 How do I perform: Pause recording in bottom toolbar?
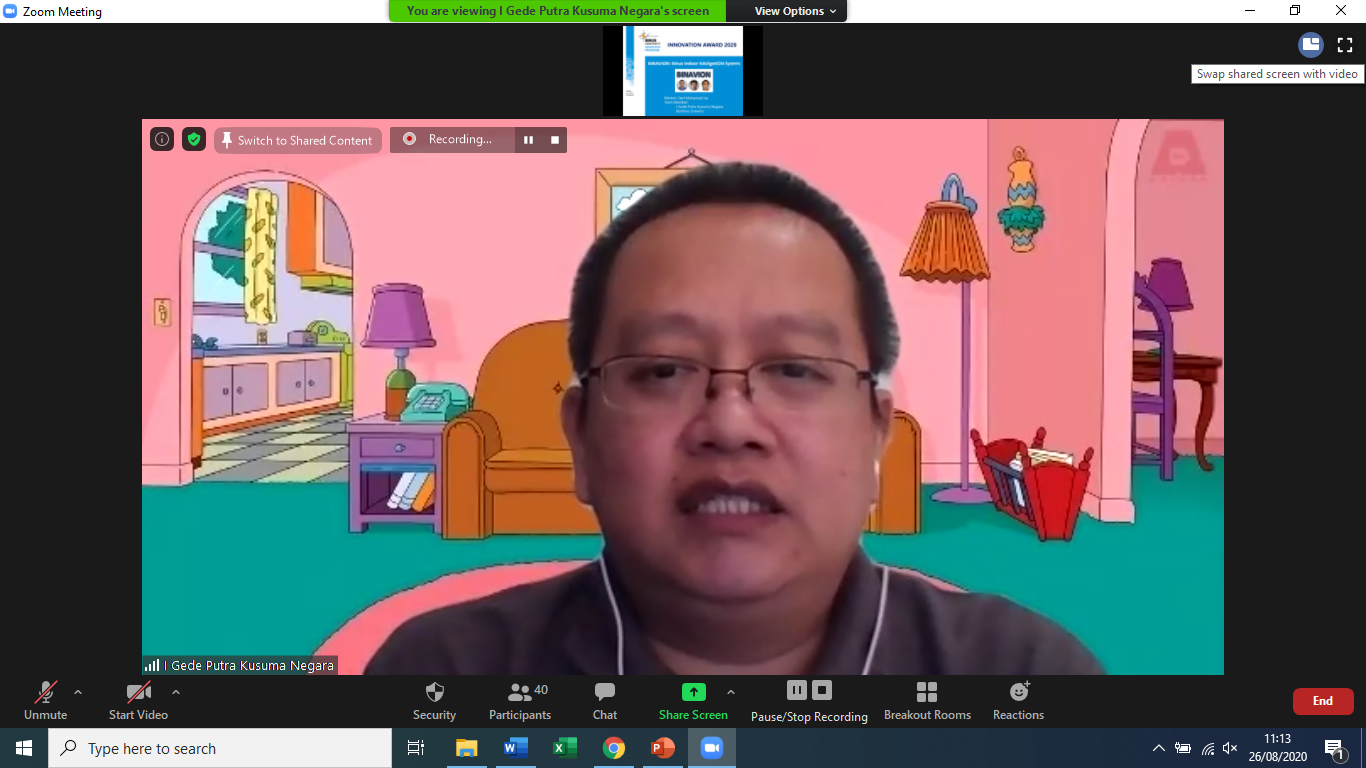pyautogui.click(x=797, y=690)
